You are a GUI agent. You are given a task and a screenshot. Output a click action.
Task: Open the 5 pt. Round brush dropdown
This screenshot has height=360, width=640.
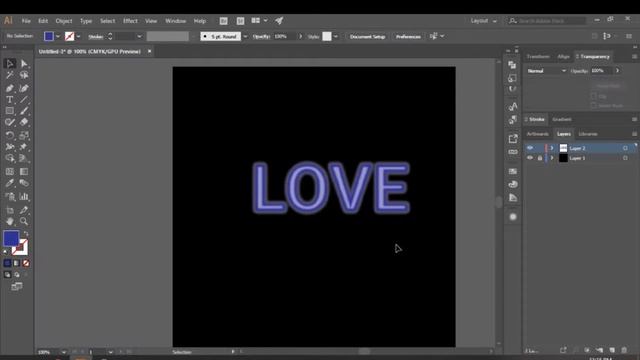245,36
